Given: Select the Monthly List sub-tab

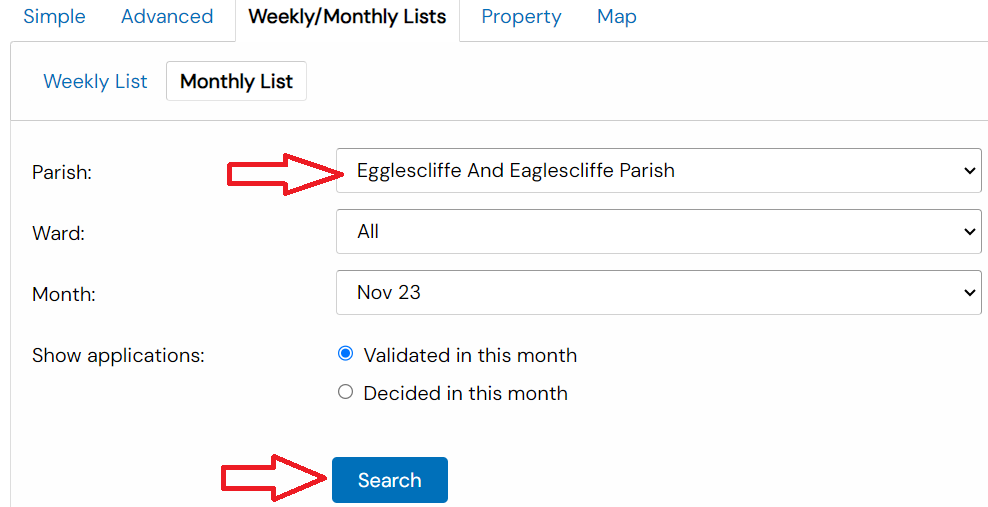Looking at the screenshot, I should coord(236,82).
